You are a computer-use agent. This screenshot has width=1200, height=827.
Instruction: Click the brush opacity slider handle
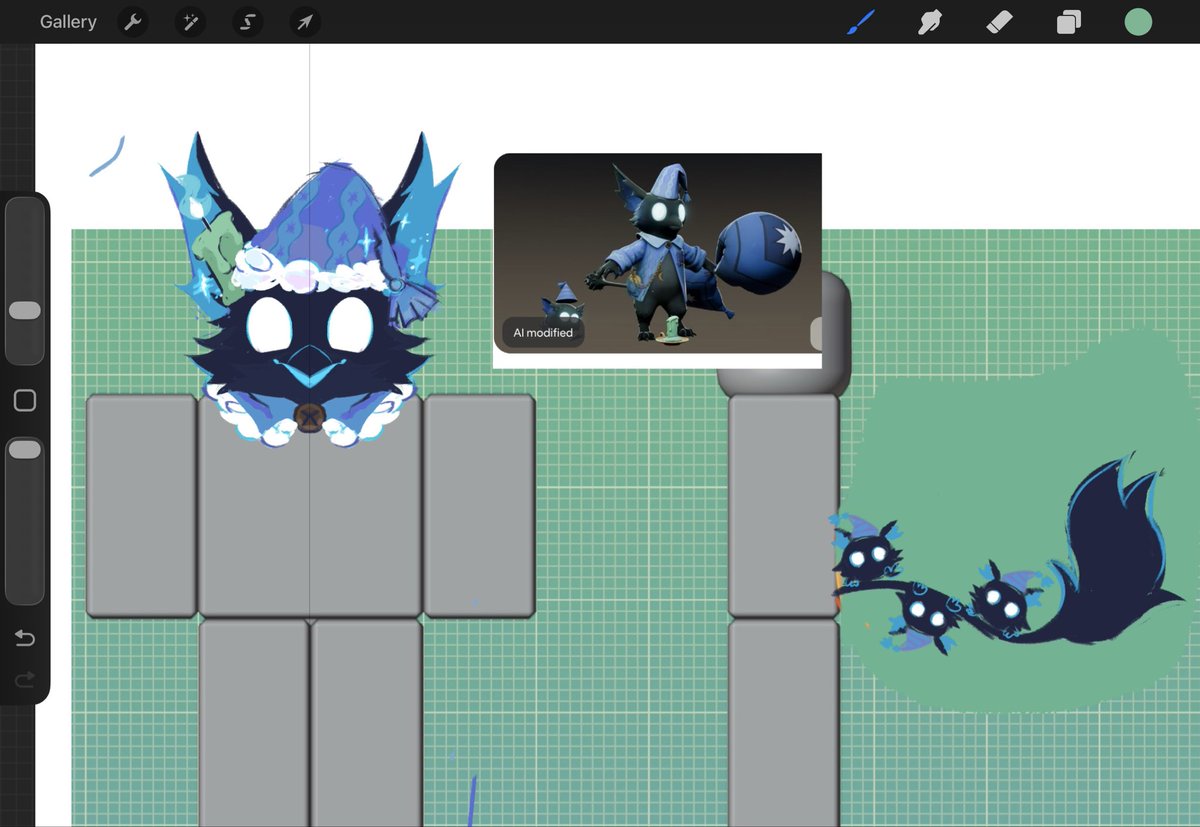(25, 450)
